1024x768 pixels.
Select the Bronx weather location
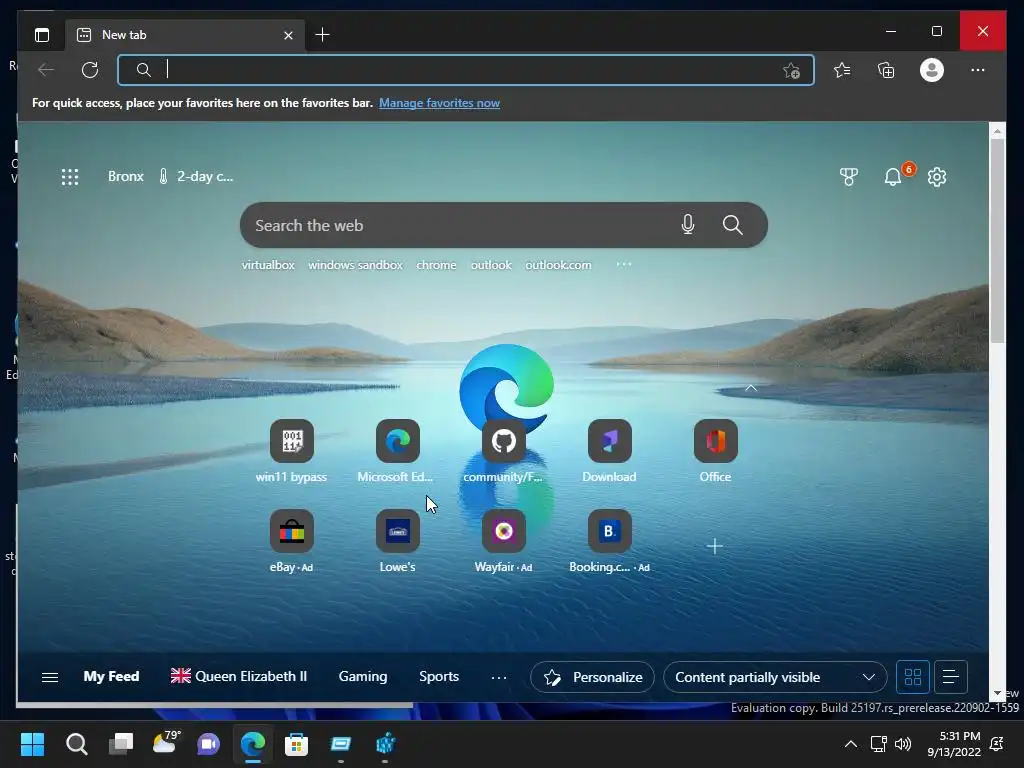(x=125, y=176)
